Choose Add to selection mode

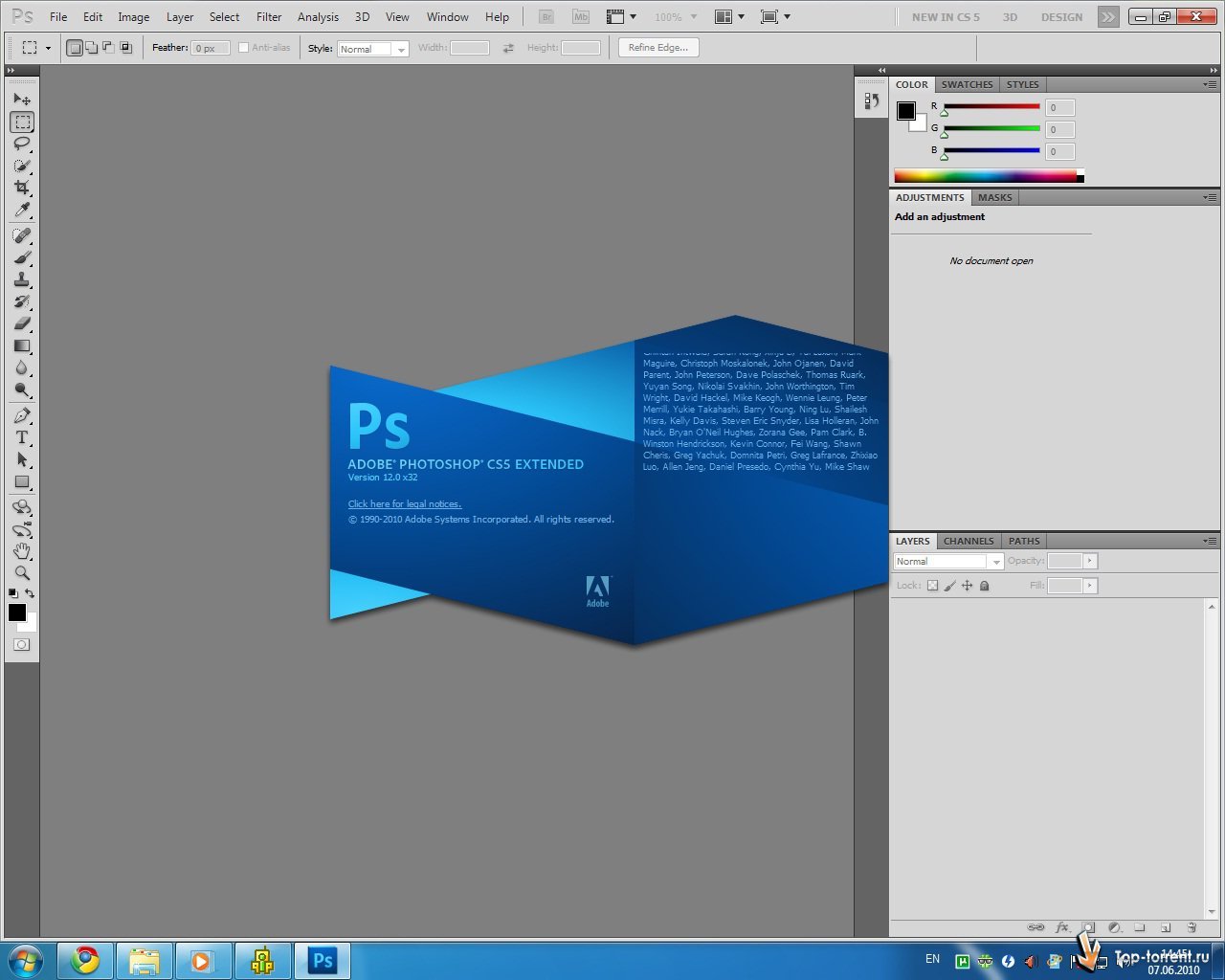(x=91, y=48)
